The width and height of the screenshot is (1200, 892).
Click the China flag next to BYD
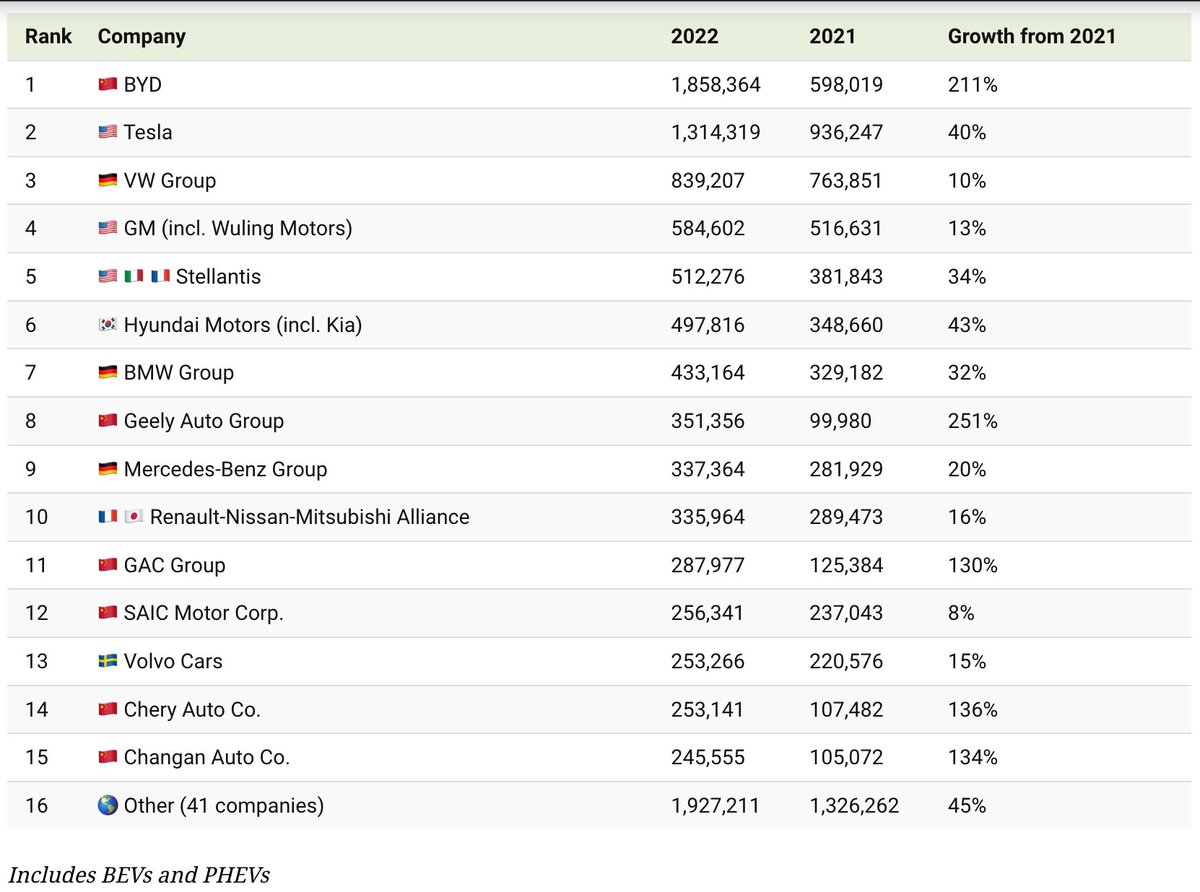[x=108, y=85]
